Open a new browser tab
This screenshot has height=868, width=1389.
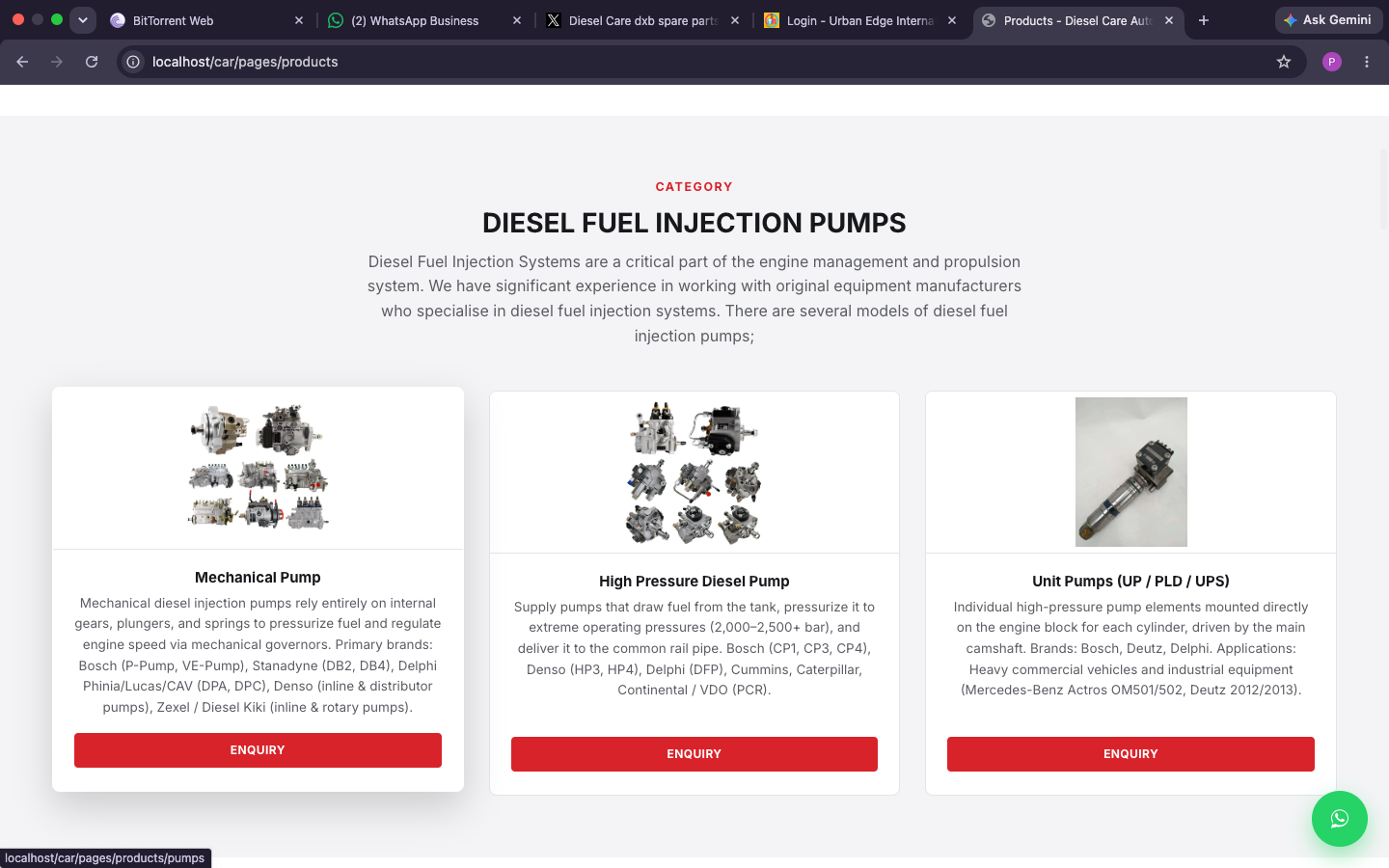coord(1204,20)
